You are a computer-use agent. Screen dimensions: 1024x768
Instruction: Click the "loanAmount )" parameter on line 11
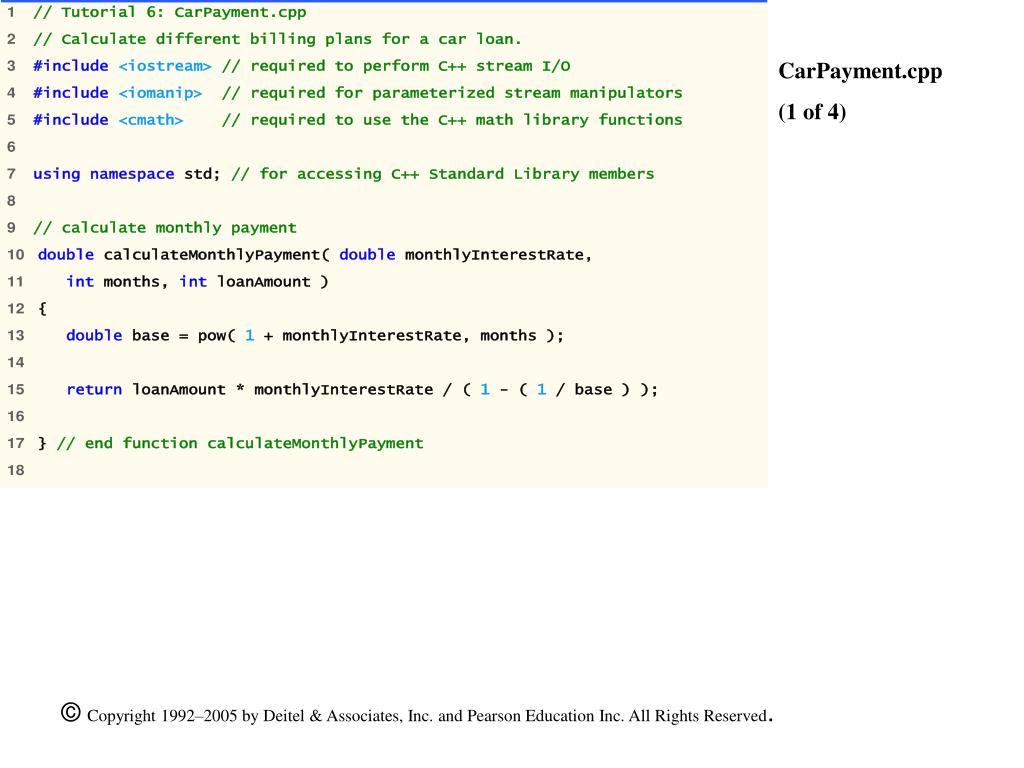pos(273,282)
